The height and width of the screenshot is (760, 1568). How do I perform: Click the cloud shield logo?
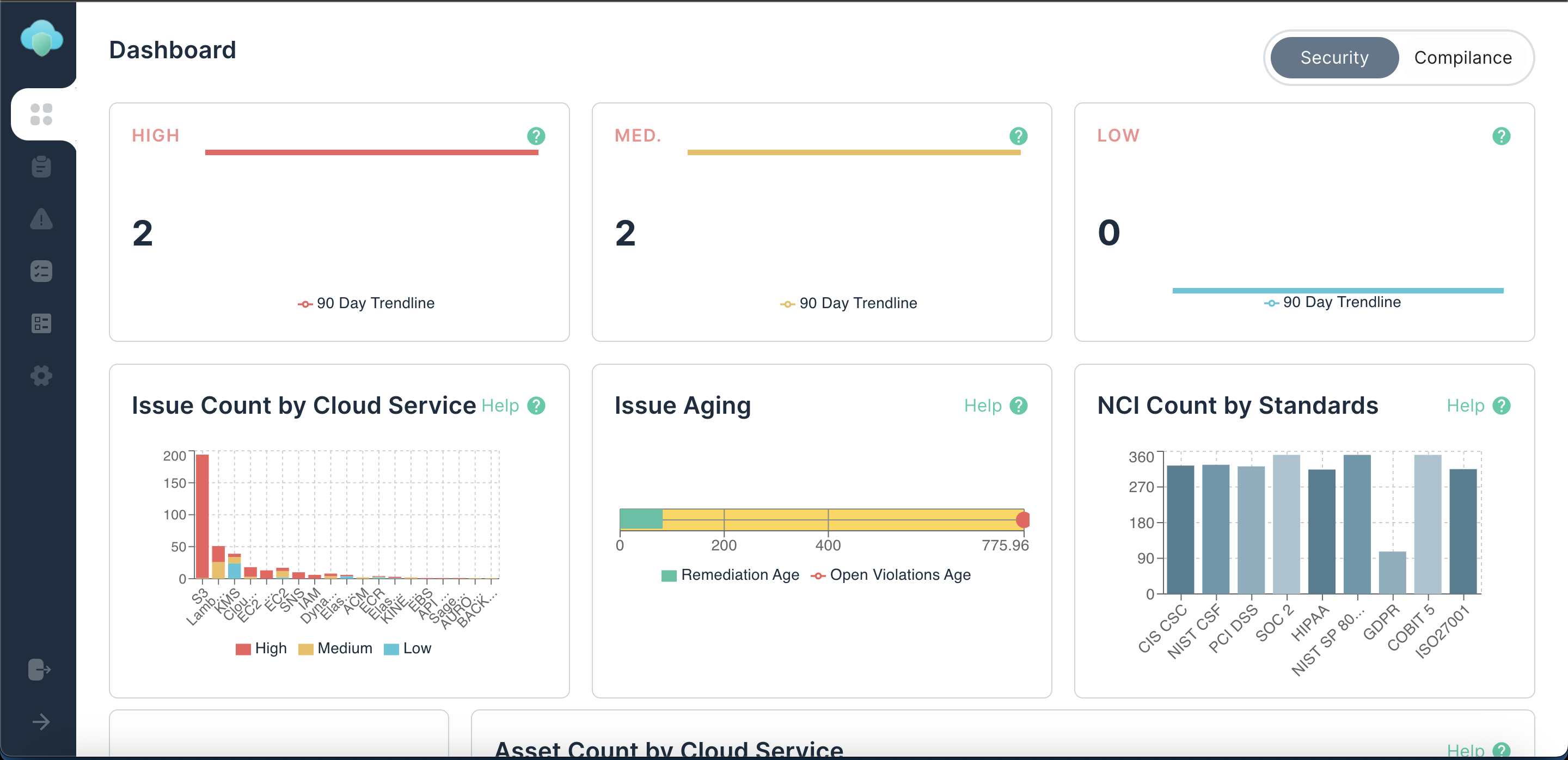pyautogui.click(x=41, y=38)
